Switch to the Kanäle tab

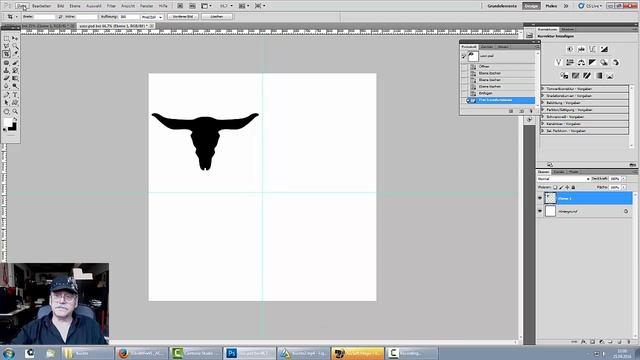(559, 172)
